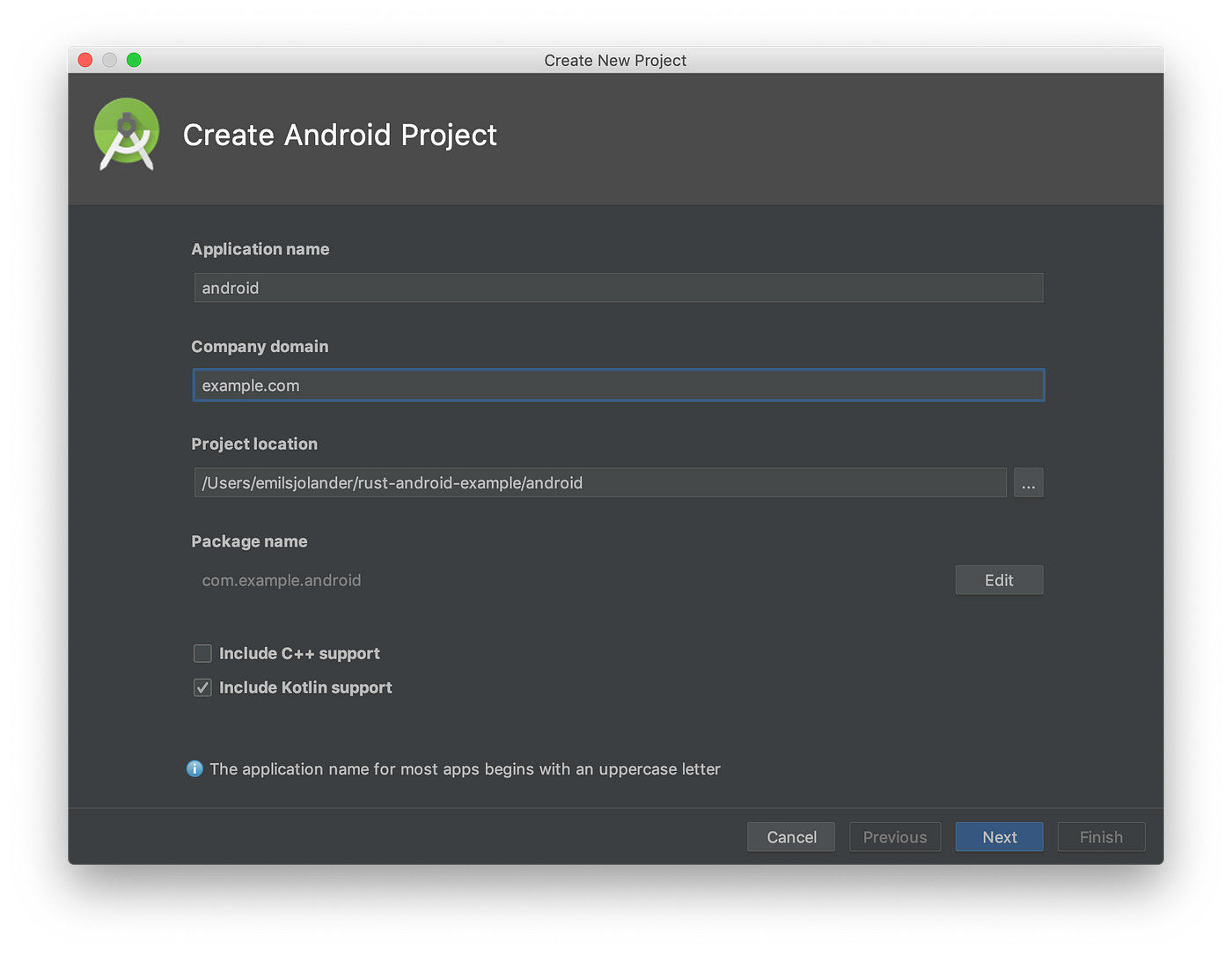This screenshot has height=955, width=1232.
Task: Uncheck the Include Kotlin support checkbox
Action: coord(202,687)
